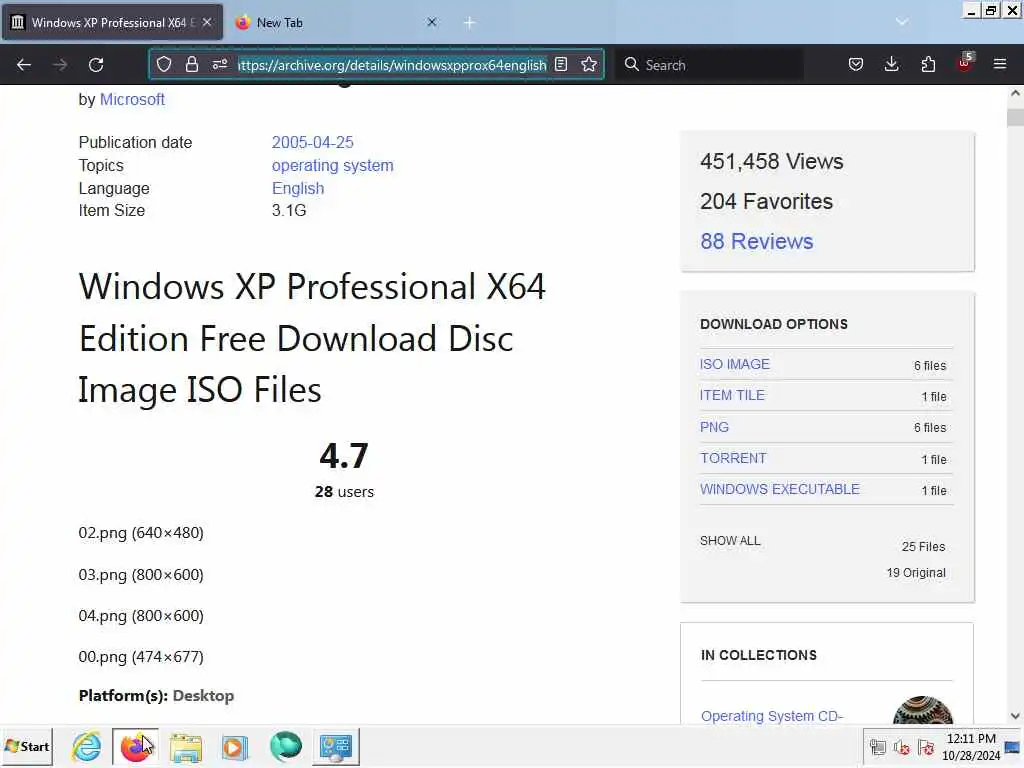
Task: Open the operating system topic link
Action: (332, 165)
